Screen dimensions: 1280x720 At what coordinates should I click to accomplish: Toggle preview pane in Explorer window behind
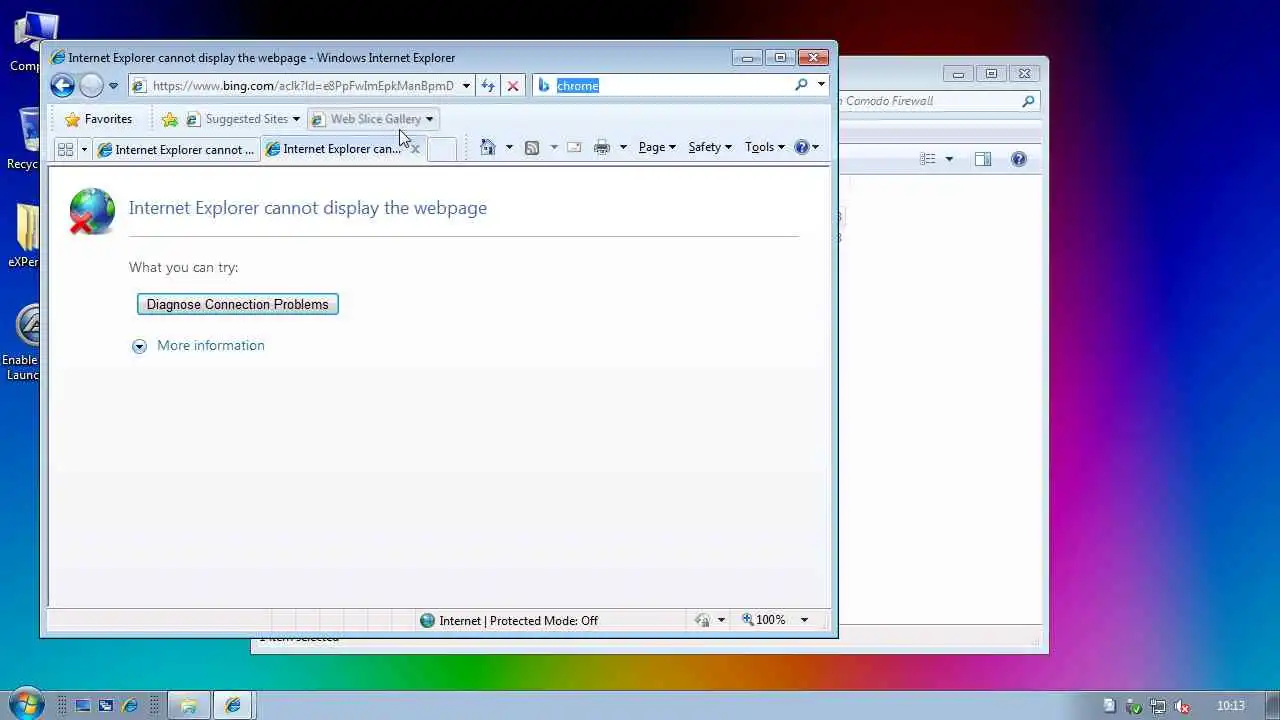tap(983, 159)
